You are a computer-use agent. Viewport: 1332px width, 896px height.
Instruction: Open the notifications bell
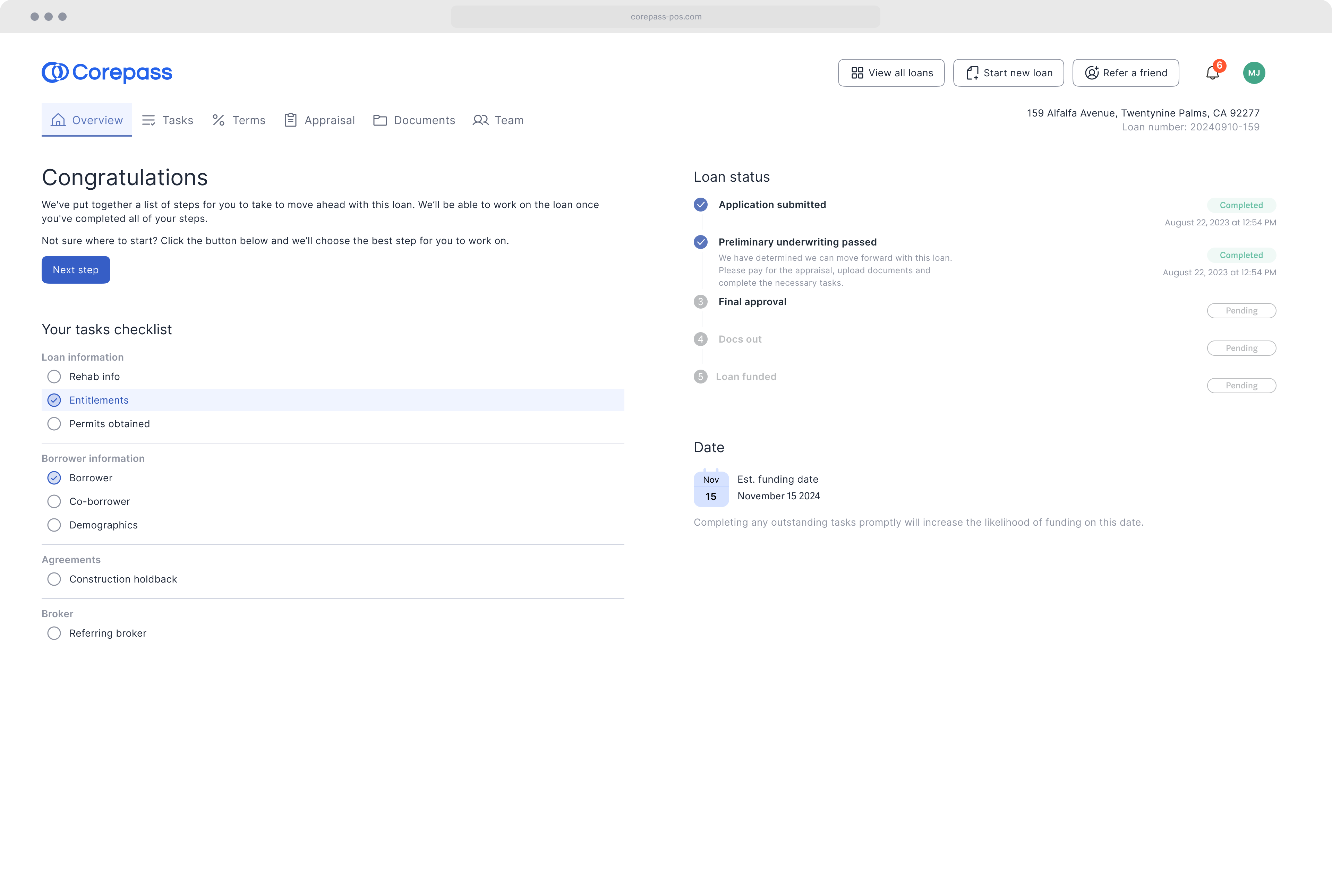[x=1213, y=72]
